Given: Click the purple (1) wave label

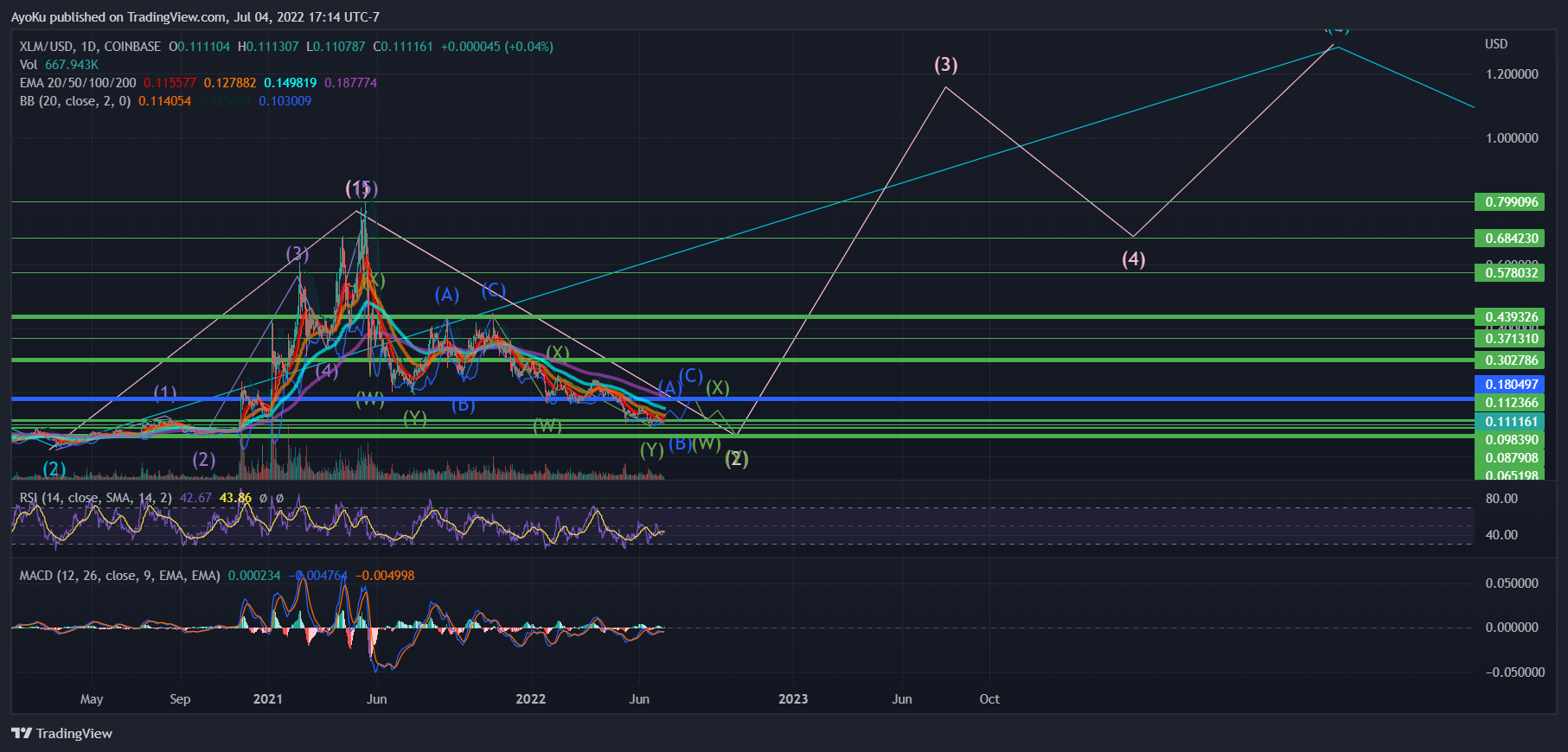Looking at the screenshot, I should [x=165, y=393].
